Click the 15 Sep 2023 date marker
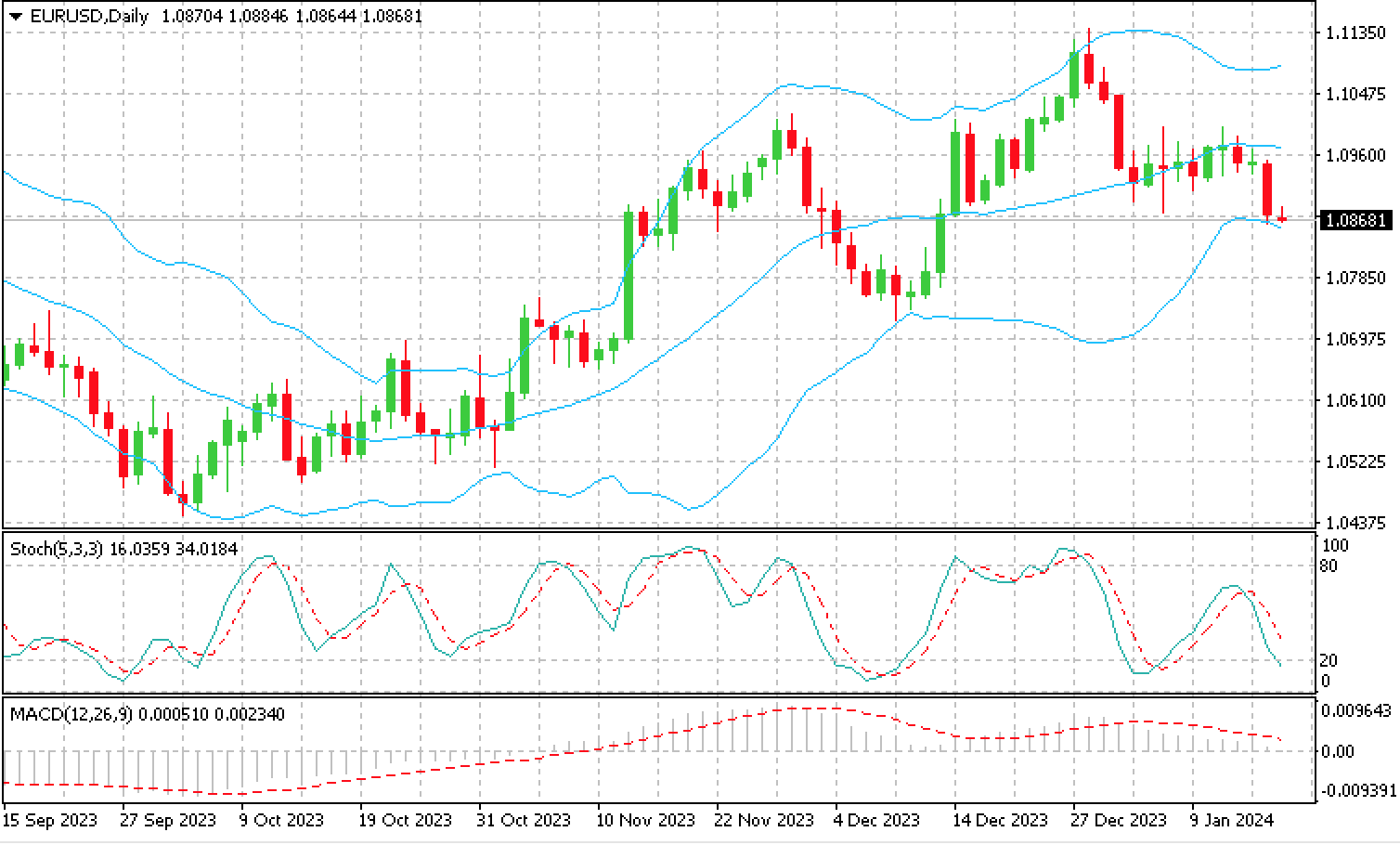Screen dimensions: 1400x845 50,820
